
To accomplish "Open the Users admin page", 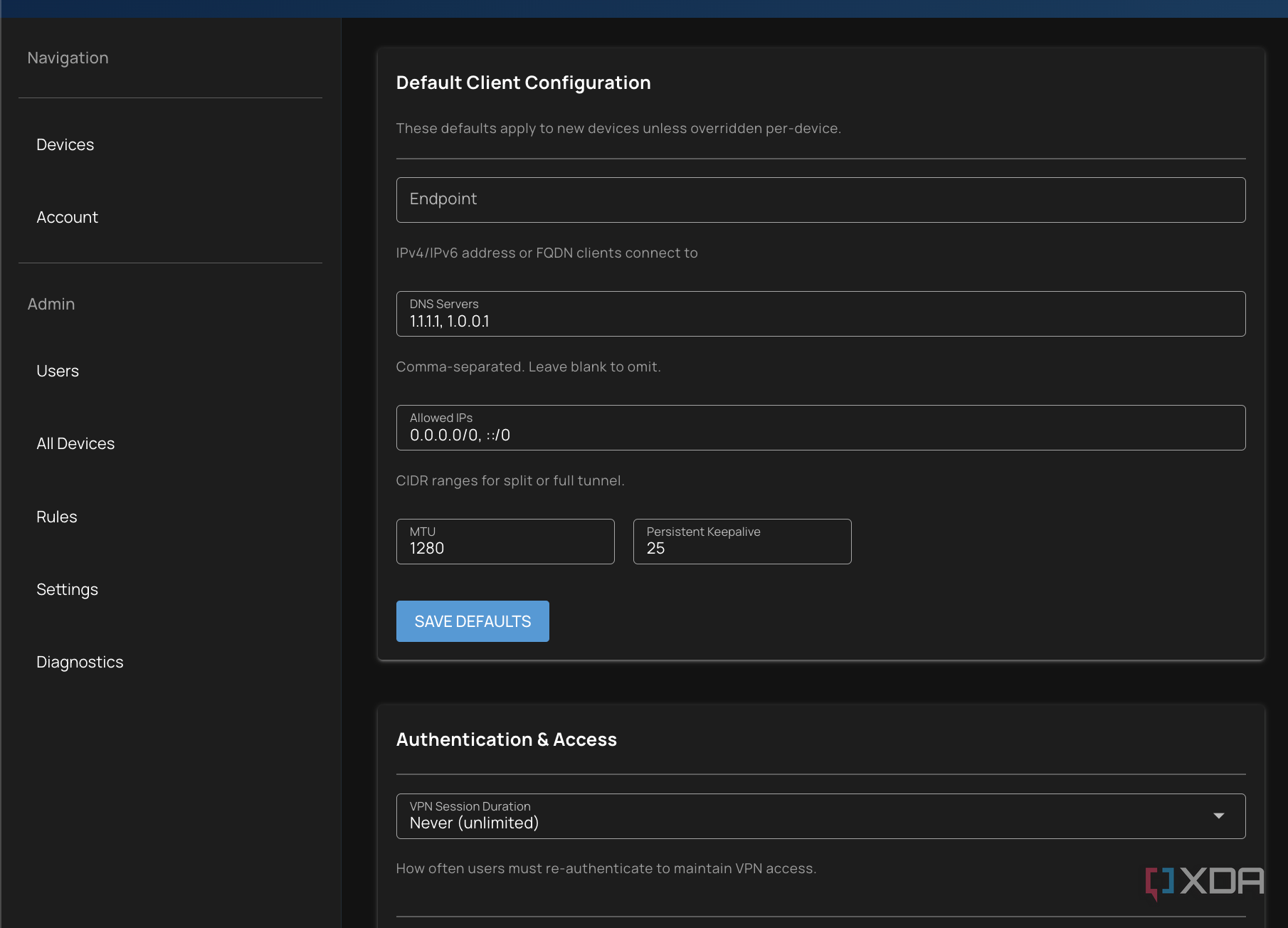I will click(x=58, y=371).
